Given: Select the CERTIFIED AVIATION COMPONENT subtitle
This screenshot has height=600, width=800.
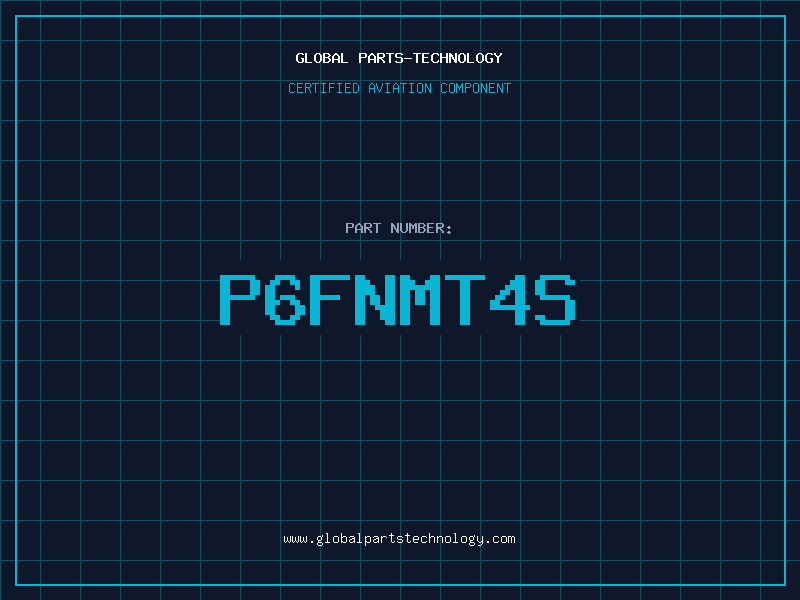Looking at the screenshot, I should pos(399,88).
